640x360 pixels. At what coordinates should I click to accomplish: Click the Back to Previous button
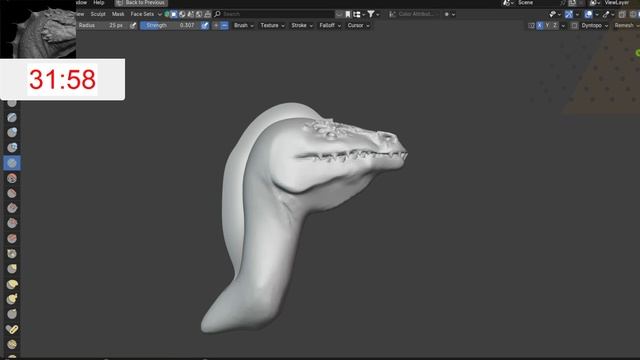click(141, 3)
